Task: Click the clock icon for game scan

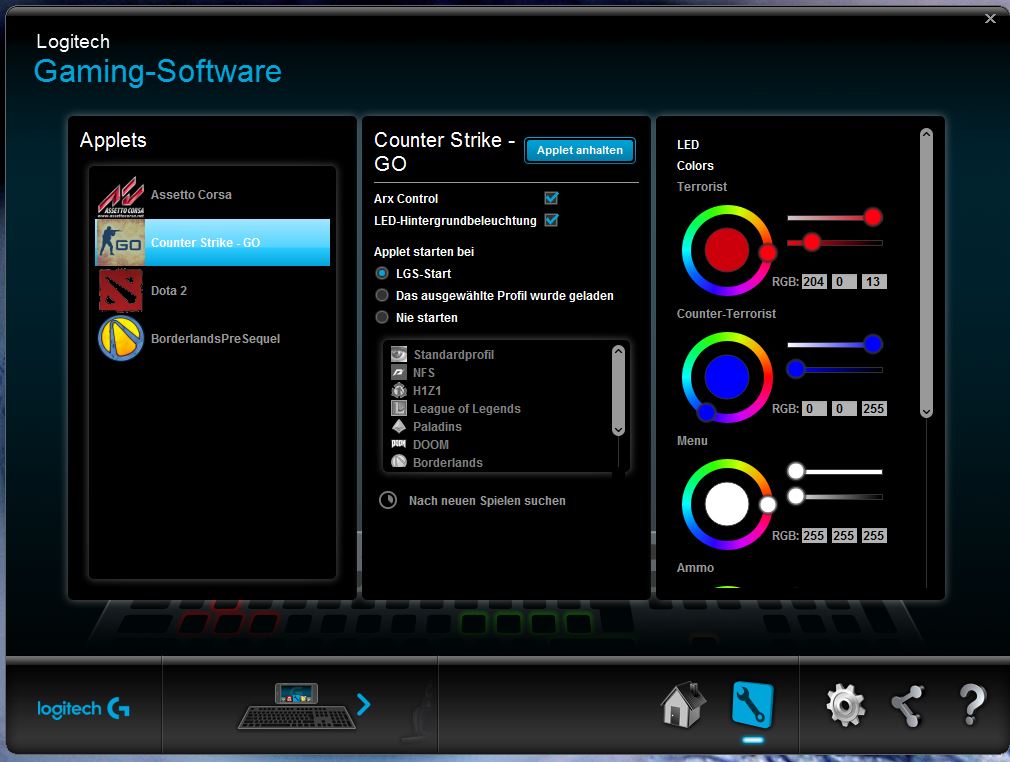Action: [388, 500]
